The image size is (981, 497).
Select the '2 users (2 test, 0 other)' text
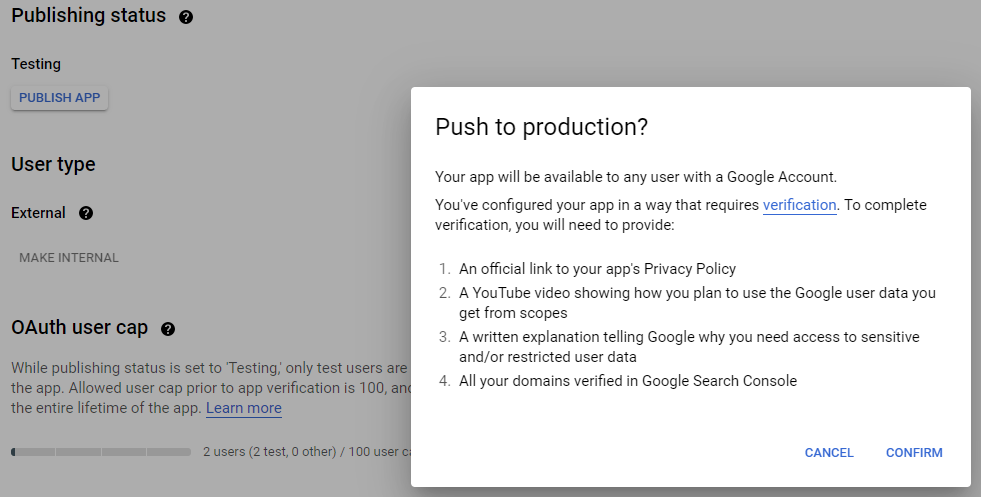[x=270, y=451]
